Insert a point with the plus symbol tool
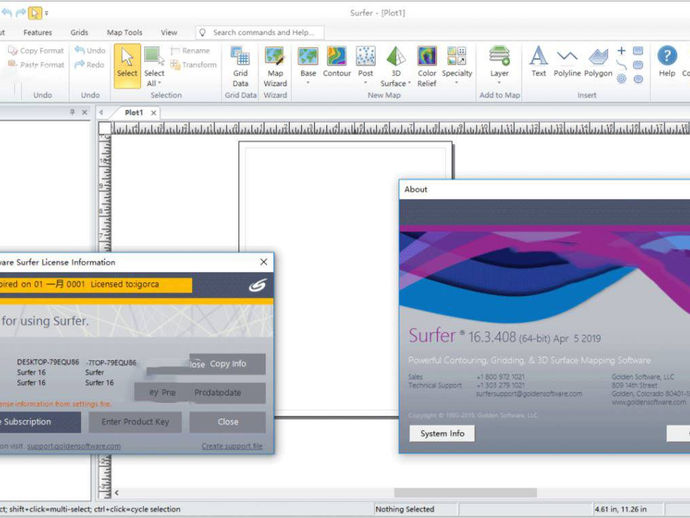Screen dimensions: 690x518 [621, 51]
